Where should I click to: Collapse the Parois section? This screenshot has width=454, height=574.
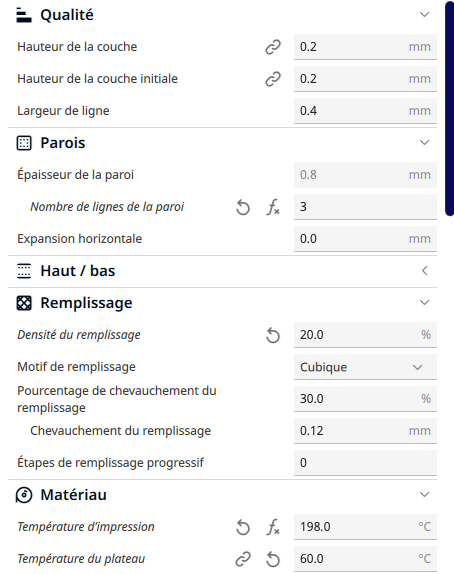[x=424, y=142]
